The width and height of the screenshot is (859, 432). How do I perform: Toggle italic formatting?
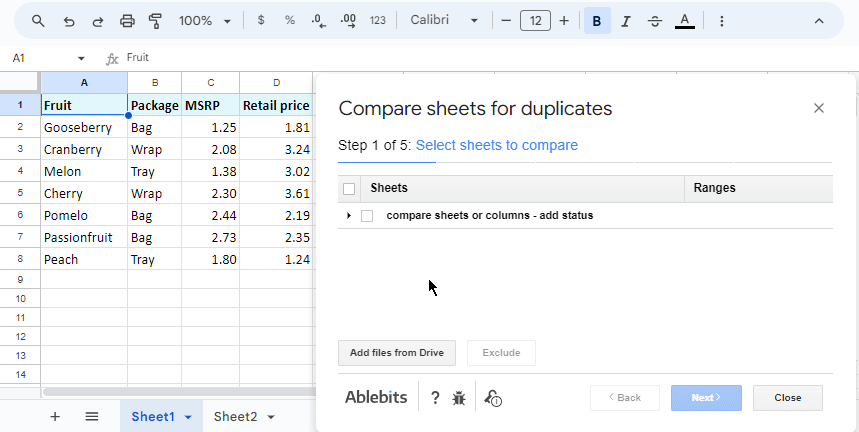tap(626, 21)
